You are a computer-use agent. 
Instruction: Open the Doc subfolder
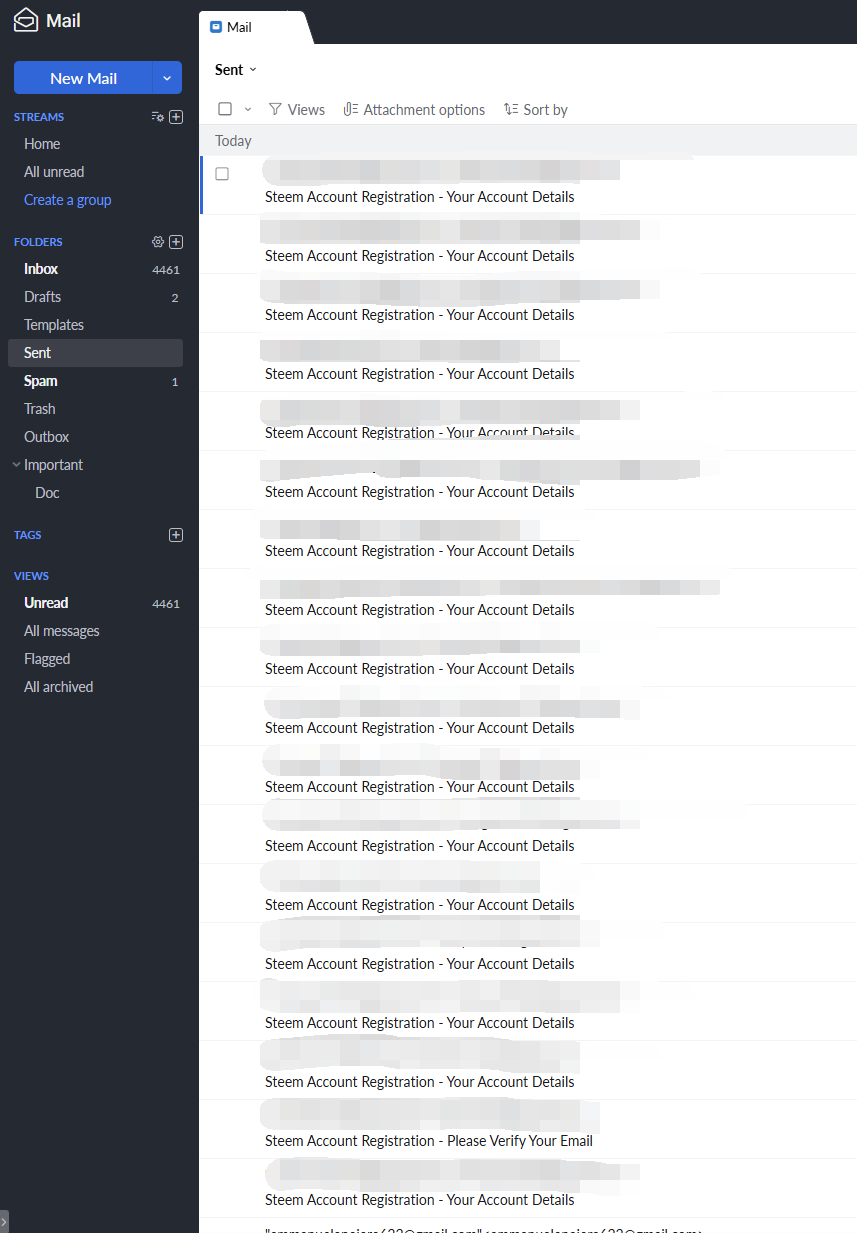point(47,493)
